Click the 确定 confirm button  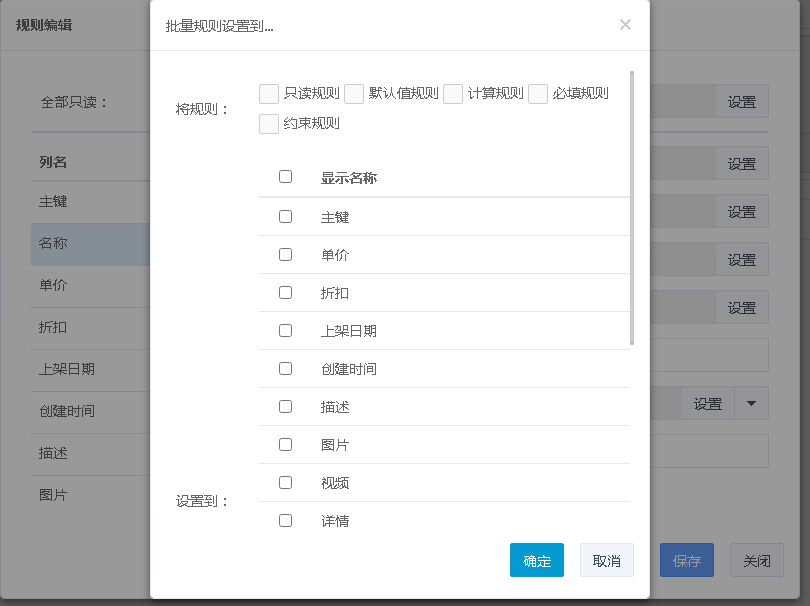tap(537, 561)
